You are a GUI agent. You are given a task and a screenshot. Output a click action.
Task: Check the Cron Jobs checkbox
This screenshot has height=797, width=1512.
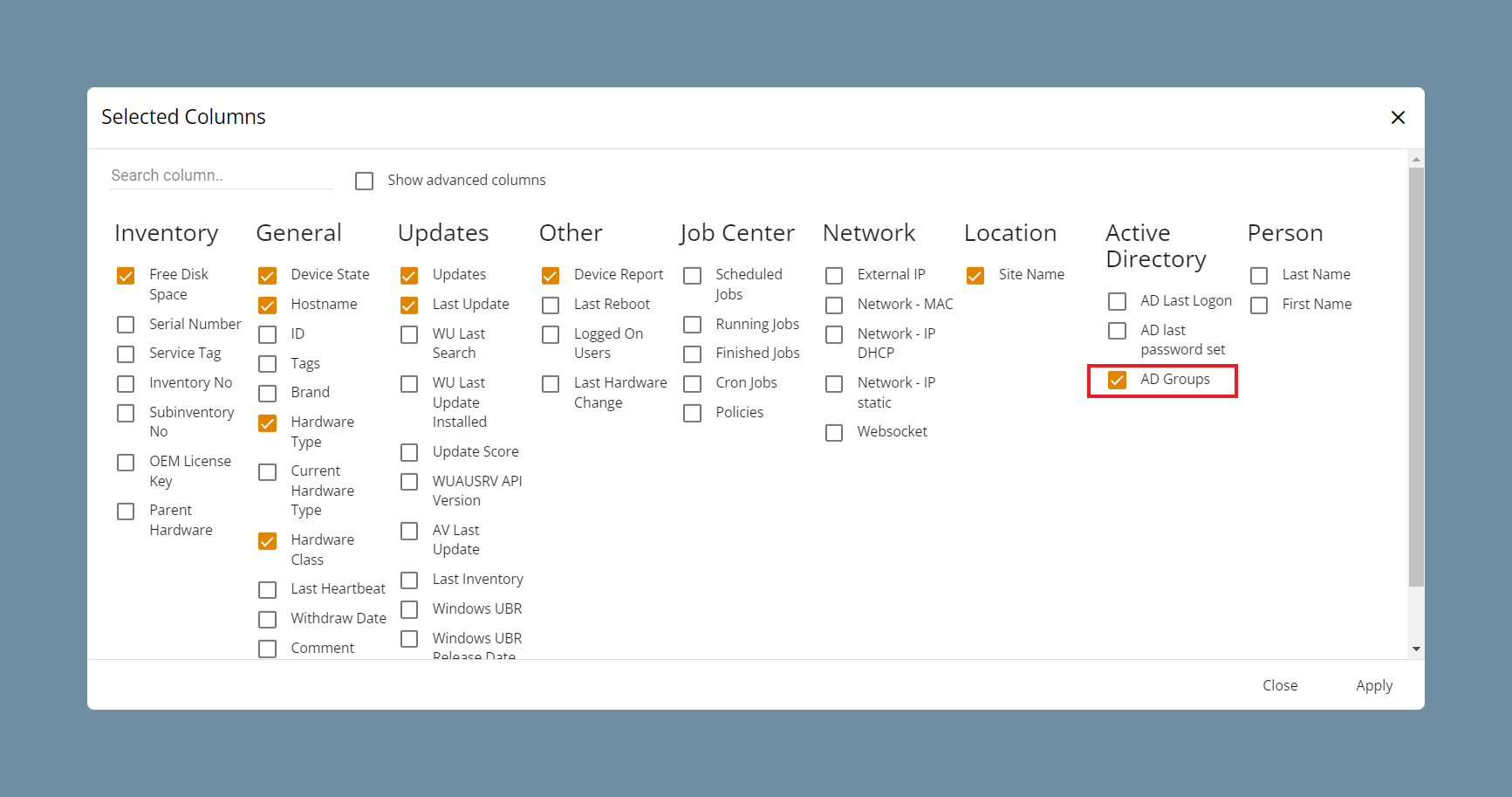[692, 384]
